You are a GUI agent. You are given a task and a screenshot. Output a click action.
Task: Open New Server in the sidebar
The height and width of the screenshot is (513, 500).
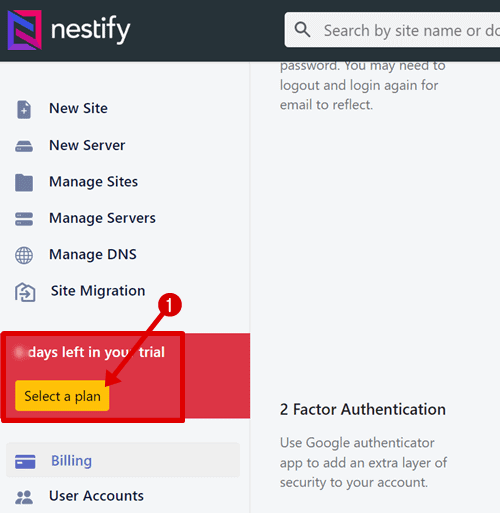[87, 145]
